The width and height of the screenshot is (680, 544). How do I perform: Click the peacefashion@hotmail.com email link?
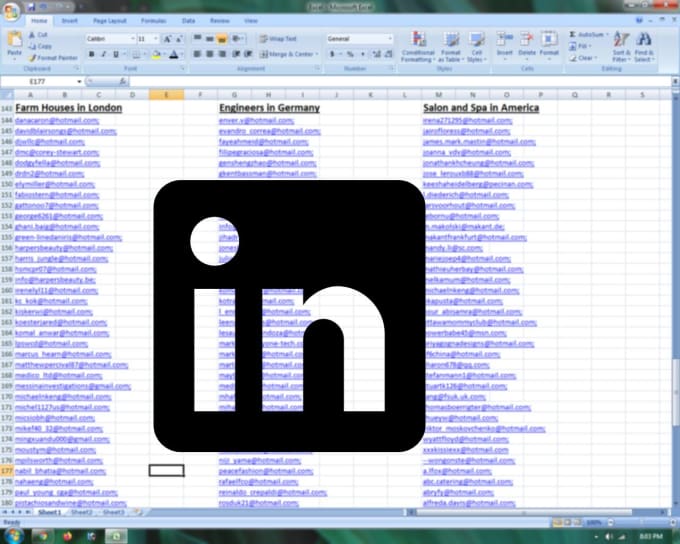266,471
